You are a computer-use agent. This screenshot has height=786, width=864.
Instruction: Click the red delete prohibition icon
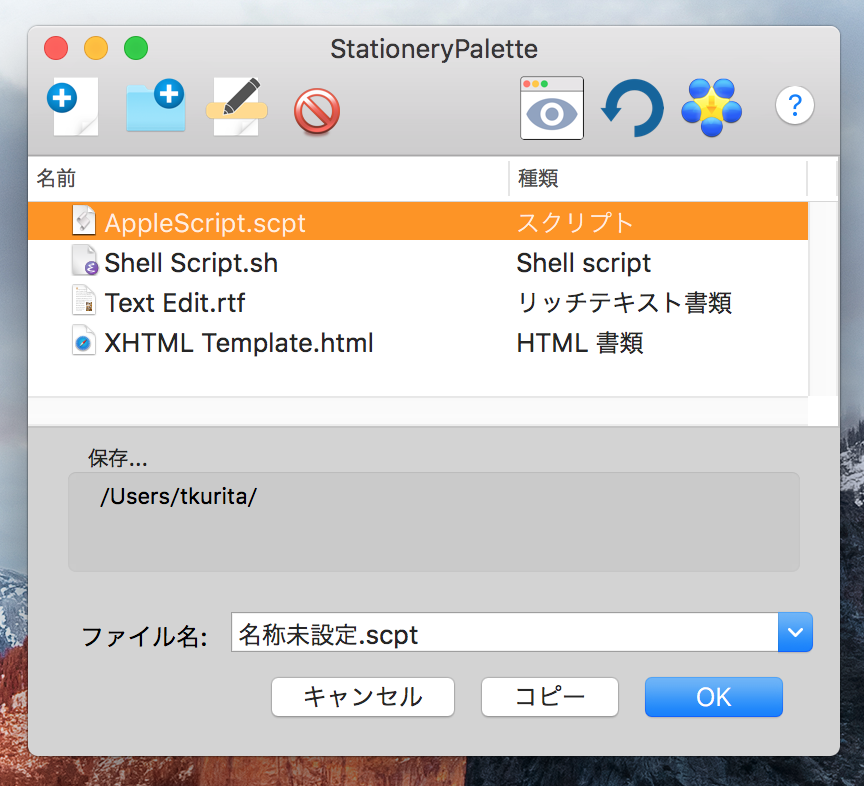click(317, 110)
